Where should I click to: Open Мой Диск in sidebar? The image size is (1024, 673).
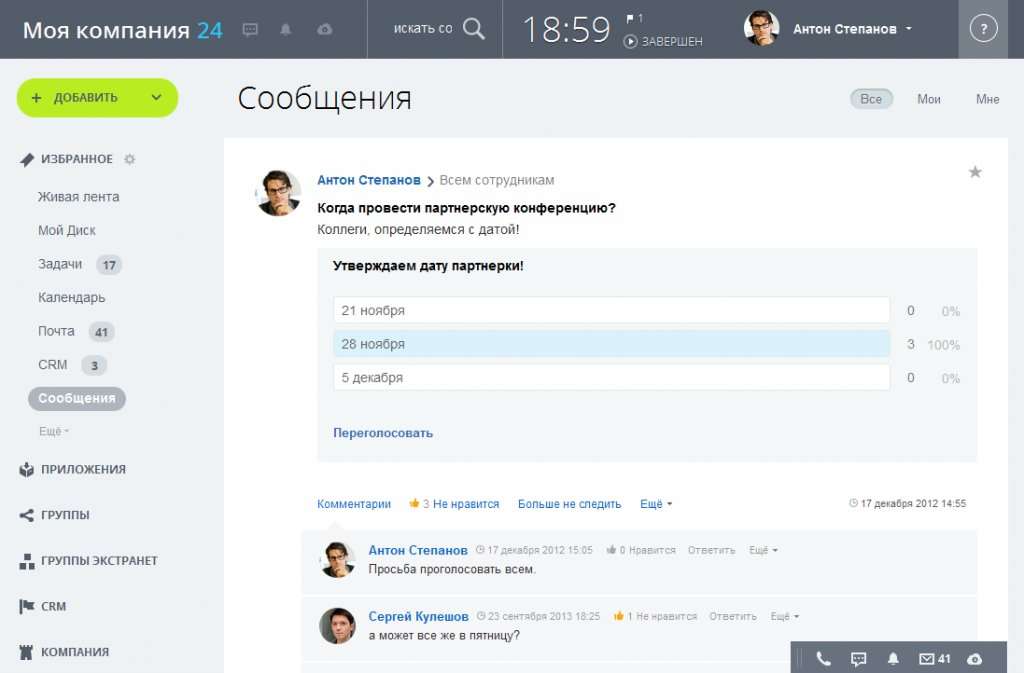tap(67, 230)
